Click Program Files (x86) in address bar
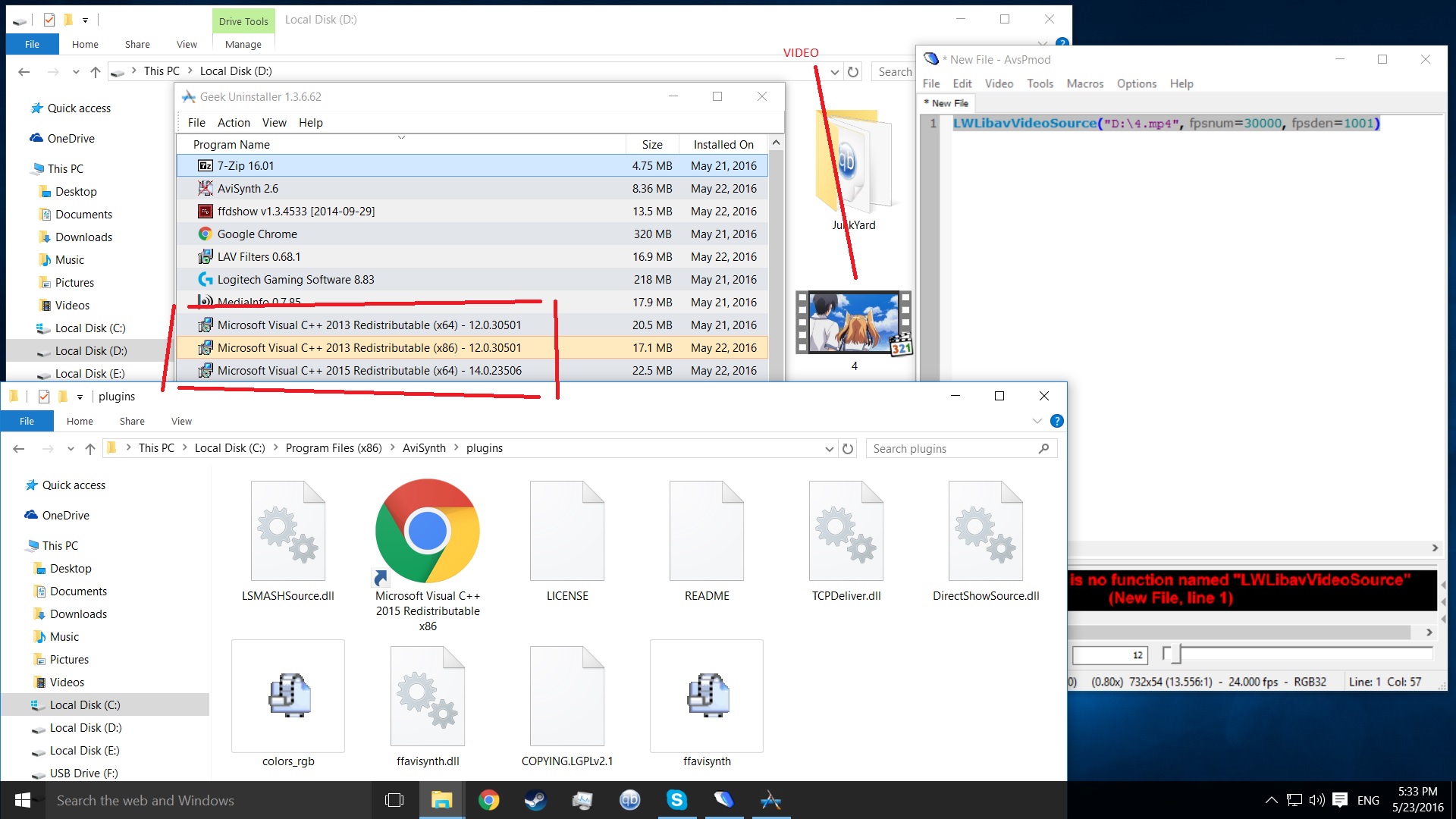 click(334, 448)
